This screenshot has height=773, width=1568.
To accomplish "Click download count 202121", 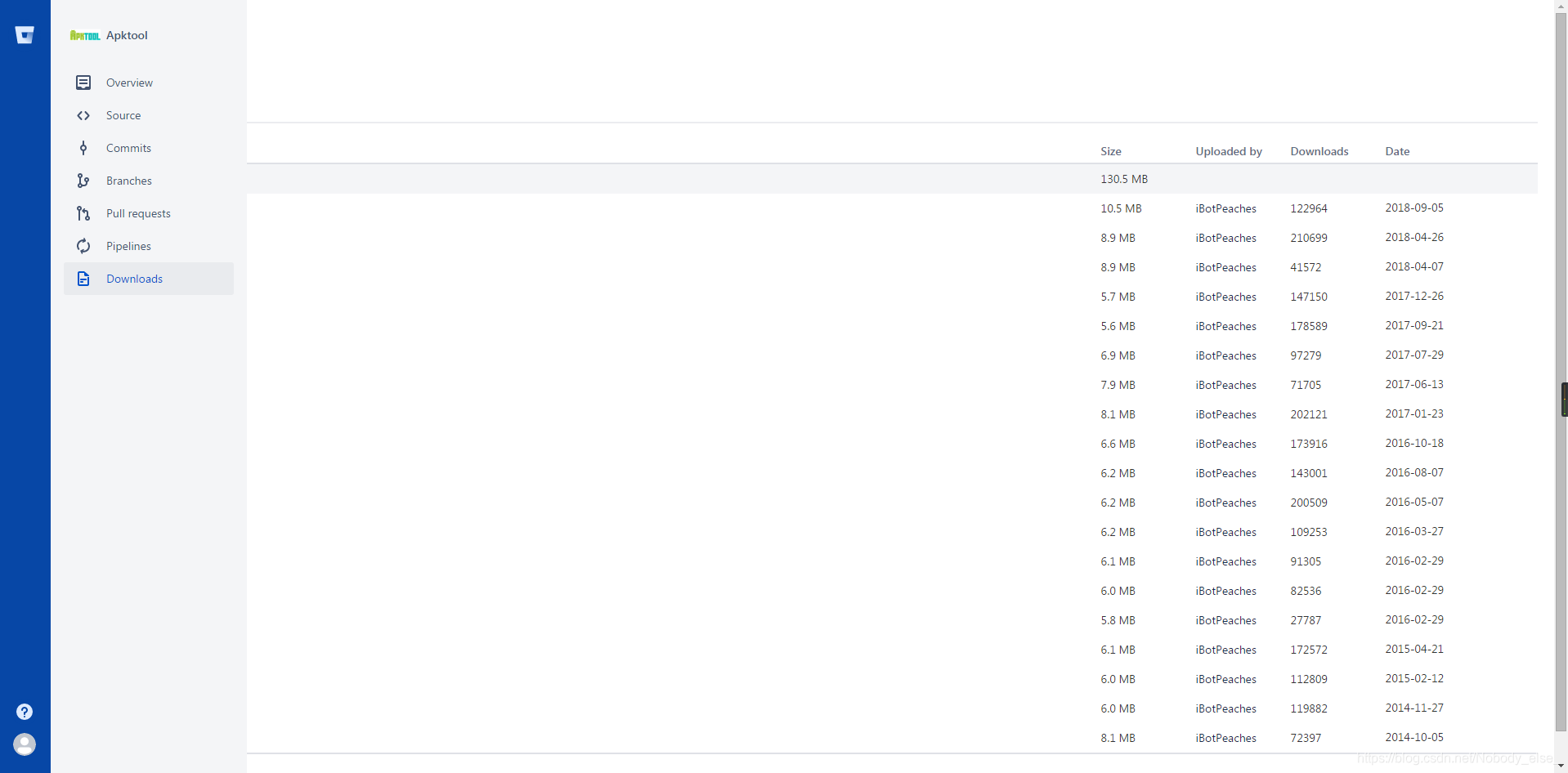I will [x=1309, y=414].
